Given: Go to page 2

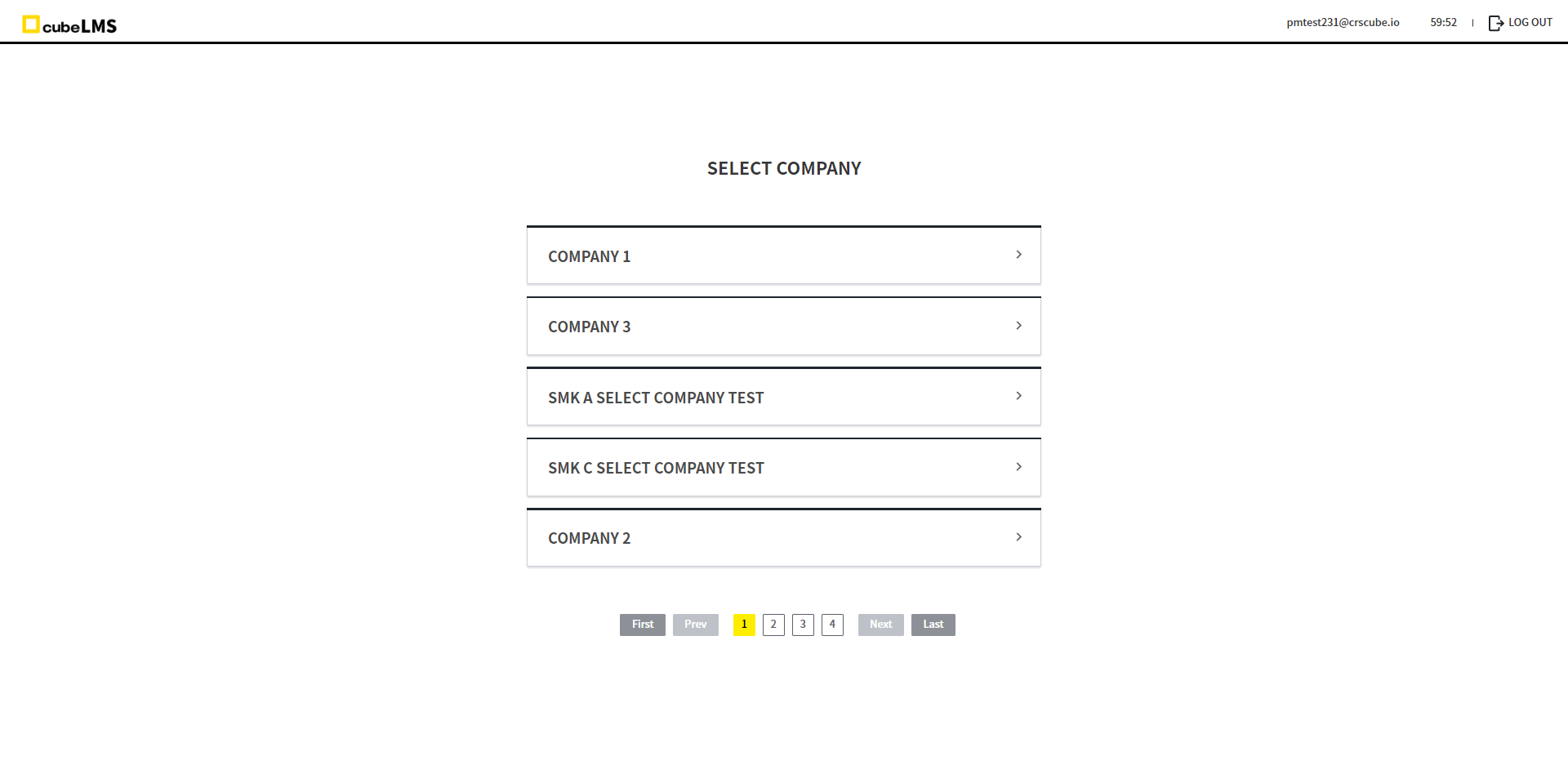Looking at the screenshot, I should tap(773, 625).
